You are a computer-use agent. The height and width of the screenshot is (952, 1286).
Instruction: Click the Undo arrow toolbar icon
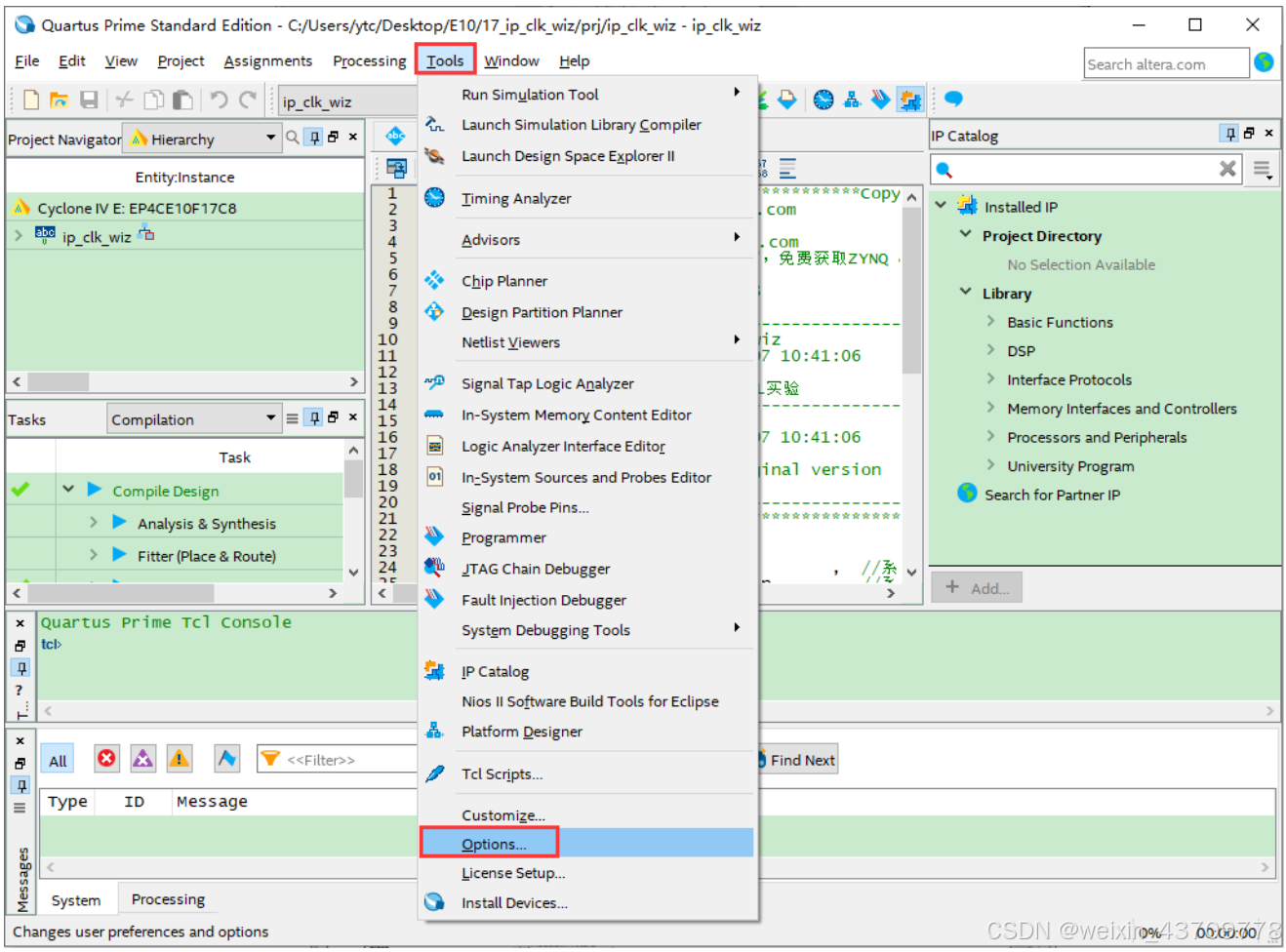tap(219, 99)
